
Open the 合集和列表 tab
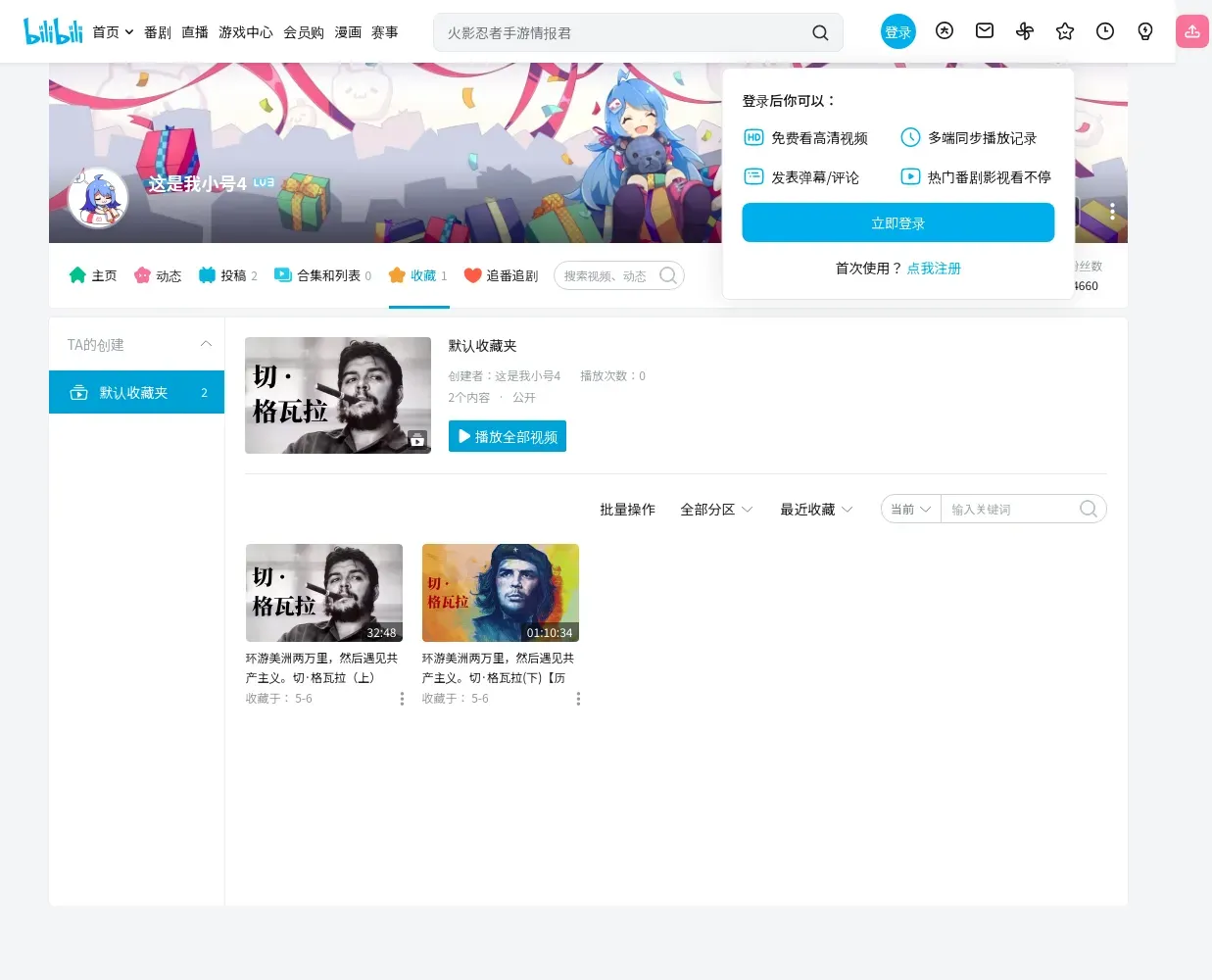point(322,275)
